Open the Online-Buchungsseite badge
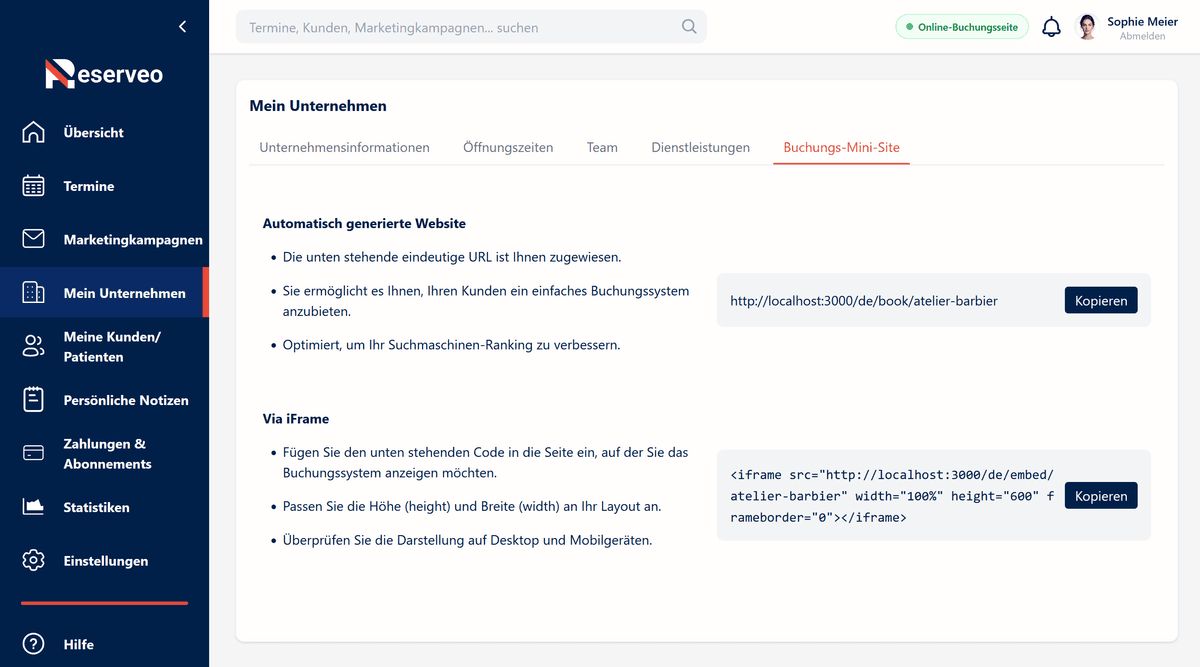The height and width of the screenshot is (667, 1200). (962, 27)
